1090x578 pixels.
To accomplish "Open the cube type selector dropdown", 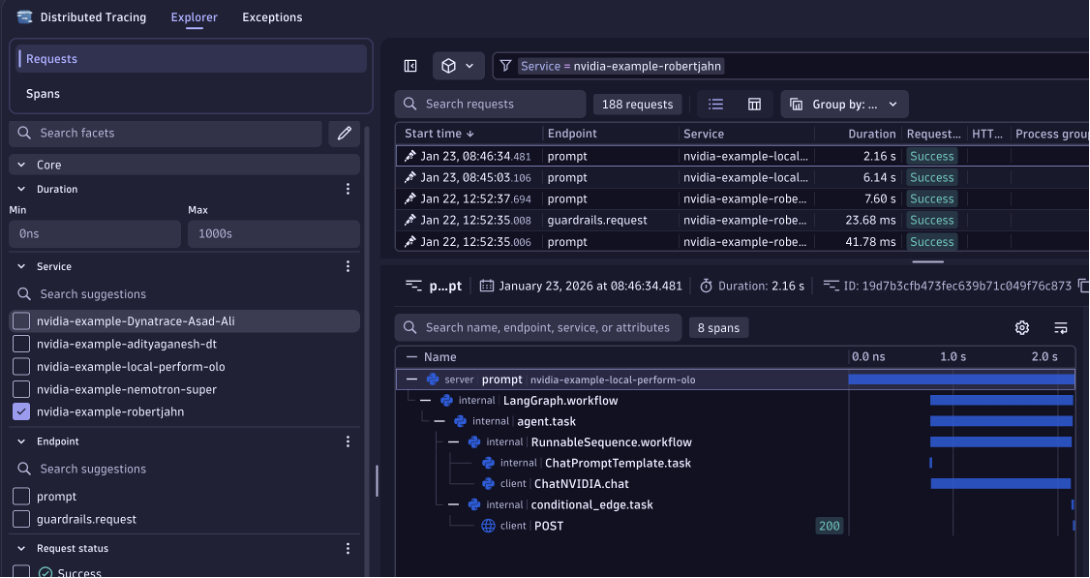I will pos(458,66).
